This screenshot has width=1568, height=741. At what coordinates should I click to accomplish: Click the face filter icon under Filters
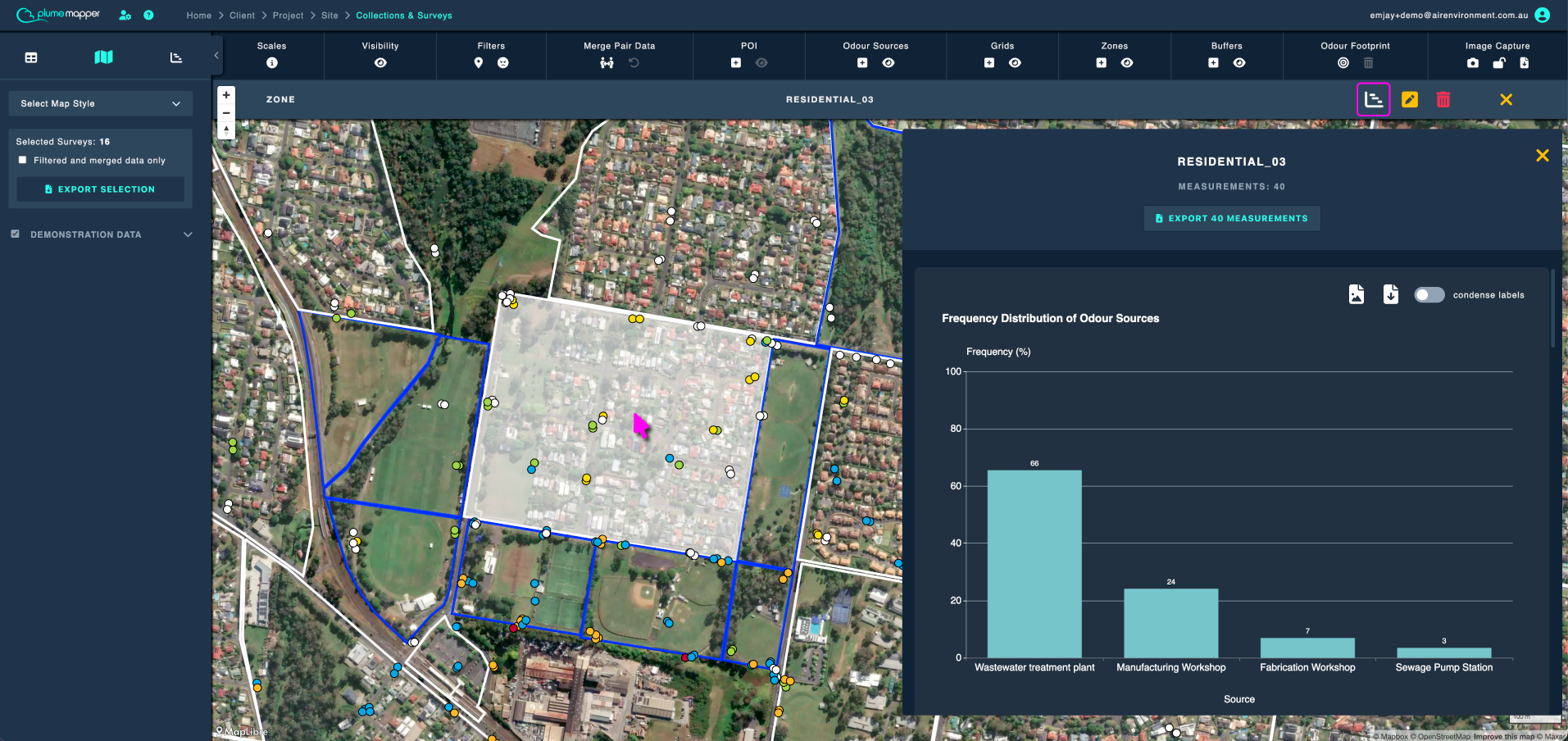coord(503,63)
